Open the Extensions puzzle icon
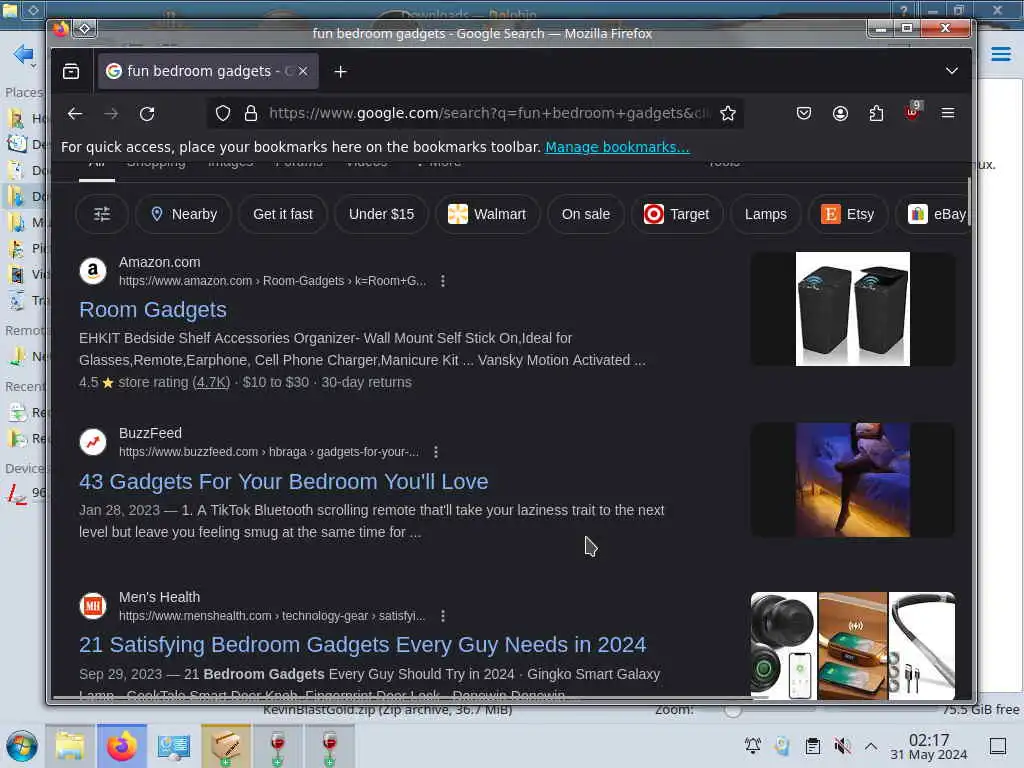Screen dimensions: 1024x768 click(x=876, y=114)
